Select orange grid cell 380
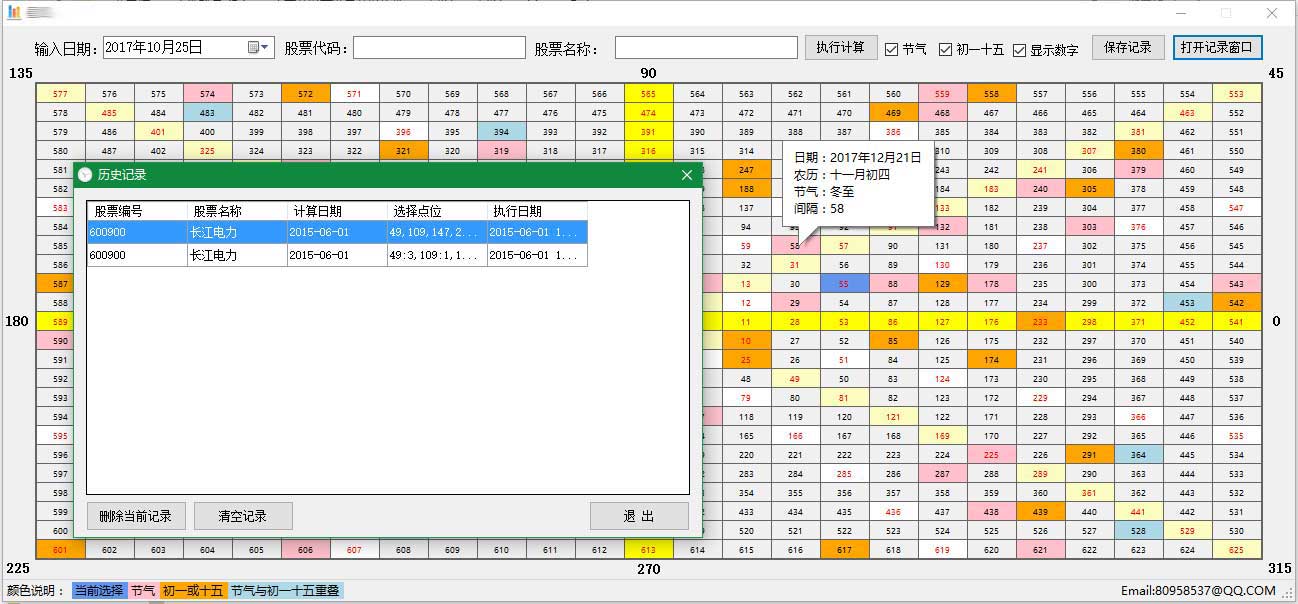 click(x=1138, y=151)
